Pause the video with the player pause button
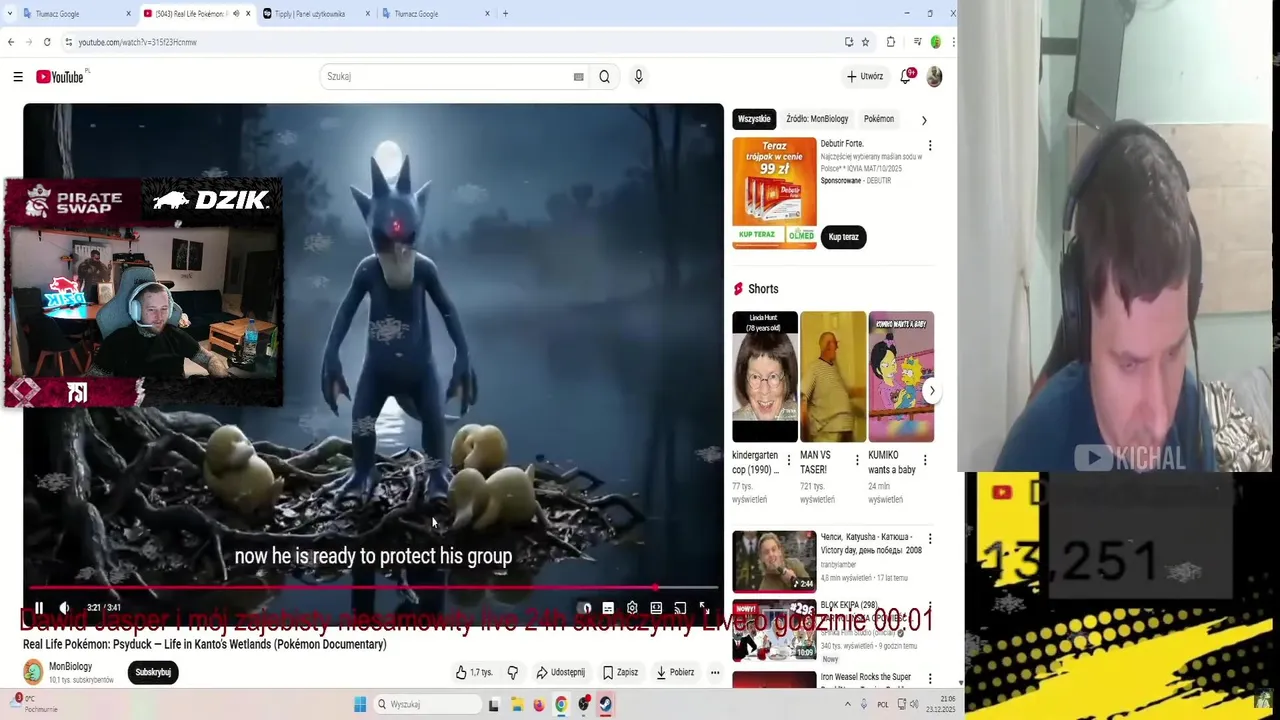Image resolution: width=1280 pixels, height=720 pixels. click(x=39, y=608)
